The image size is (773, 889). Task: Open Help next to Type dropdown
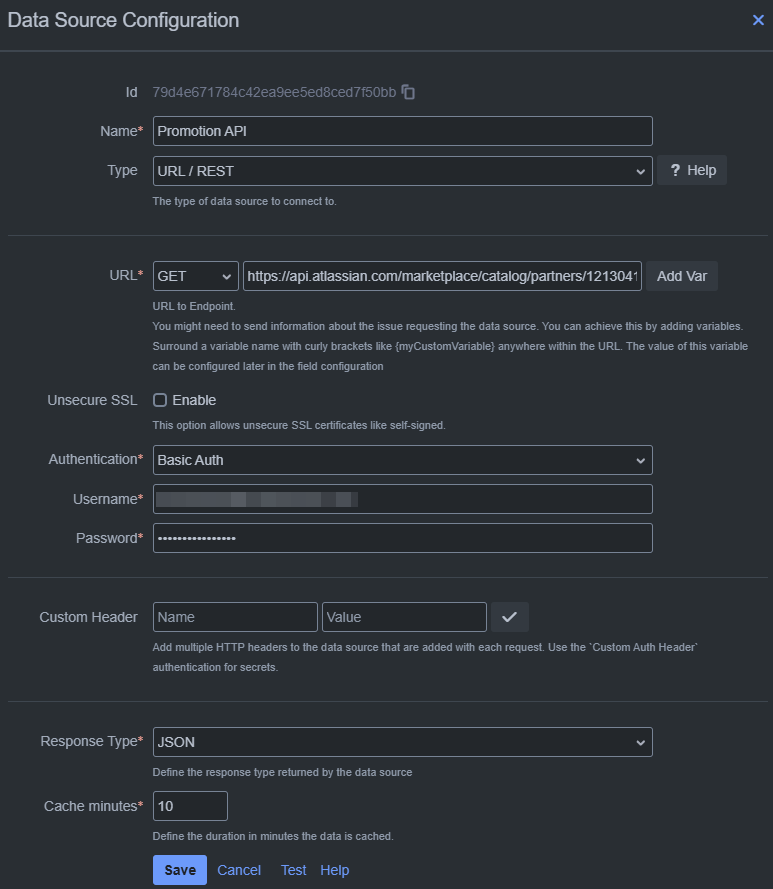tap(692, 171)
